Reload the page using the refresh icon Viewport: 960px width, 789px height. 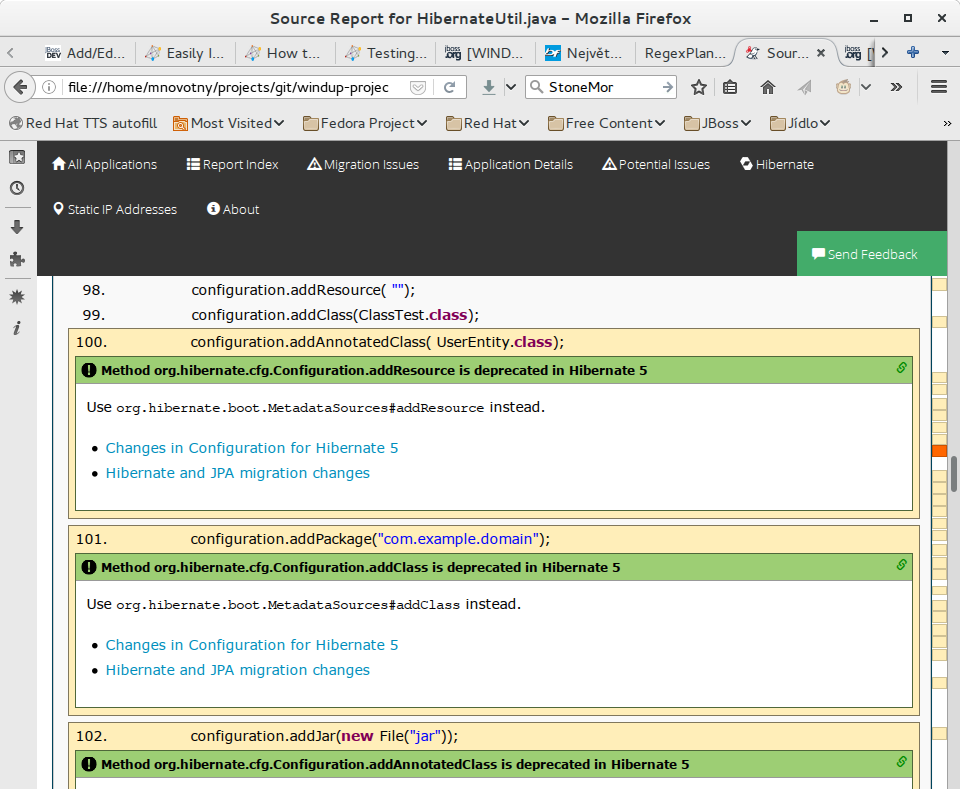click(x=450, y=87)
